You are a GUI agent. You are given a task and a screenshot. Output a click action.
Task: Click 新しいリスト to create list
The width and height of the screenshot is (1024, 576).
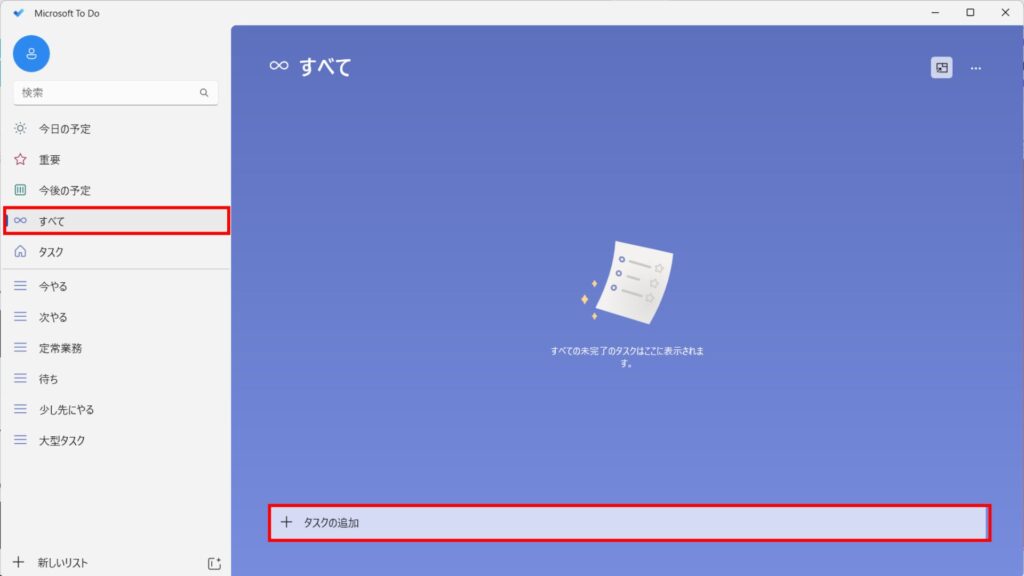(60, 563)
